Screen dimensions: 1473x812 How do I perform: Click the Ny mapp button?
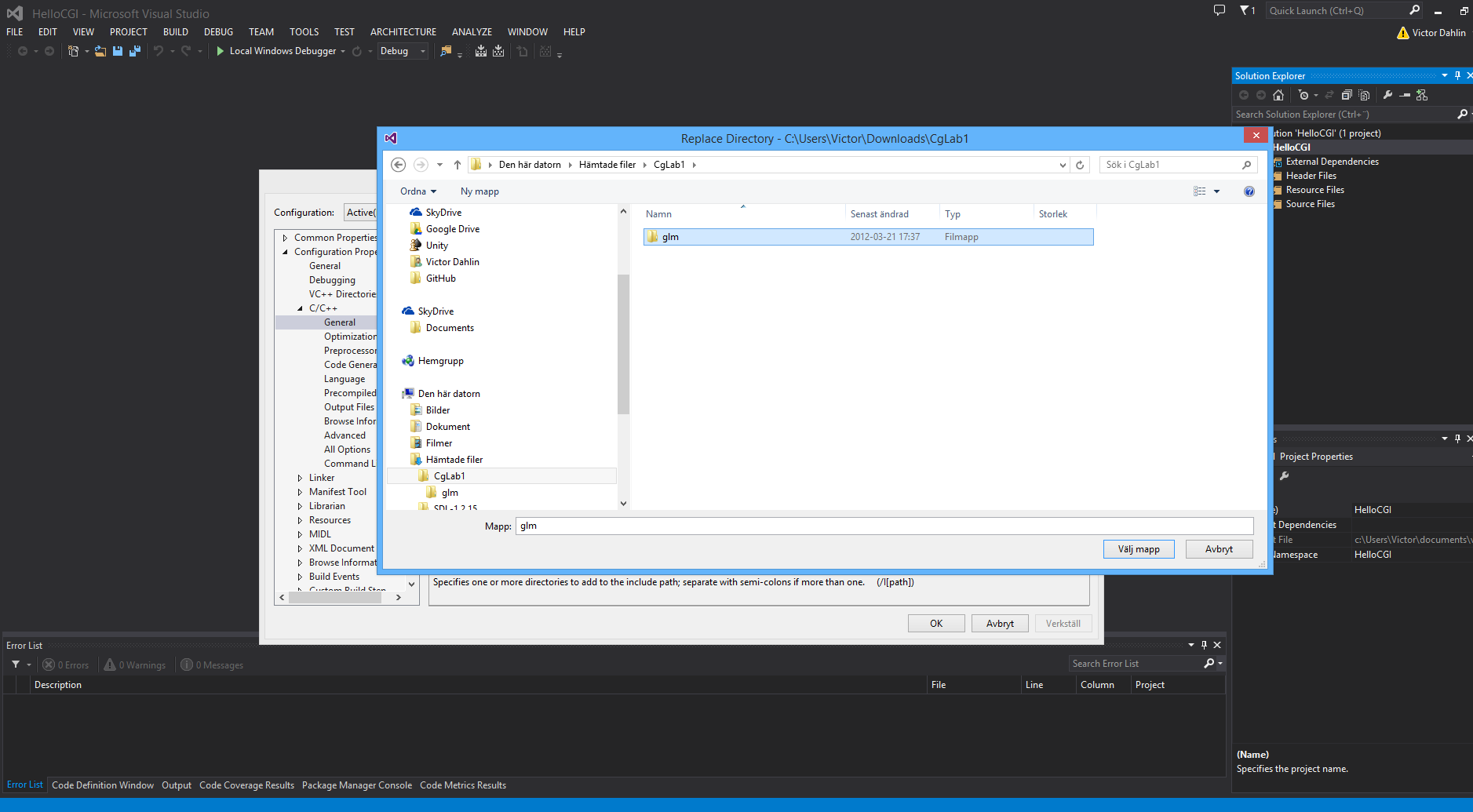(x=479, y=191)
